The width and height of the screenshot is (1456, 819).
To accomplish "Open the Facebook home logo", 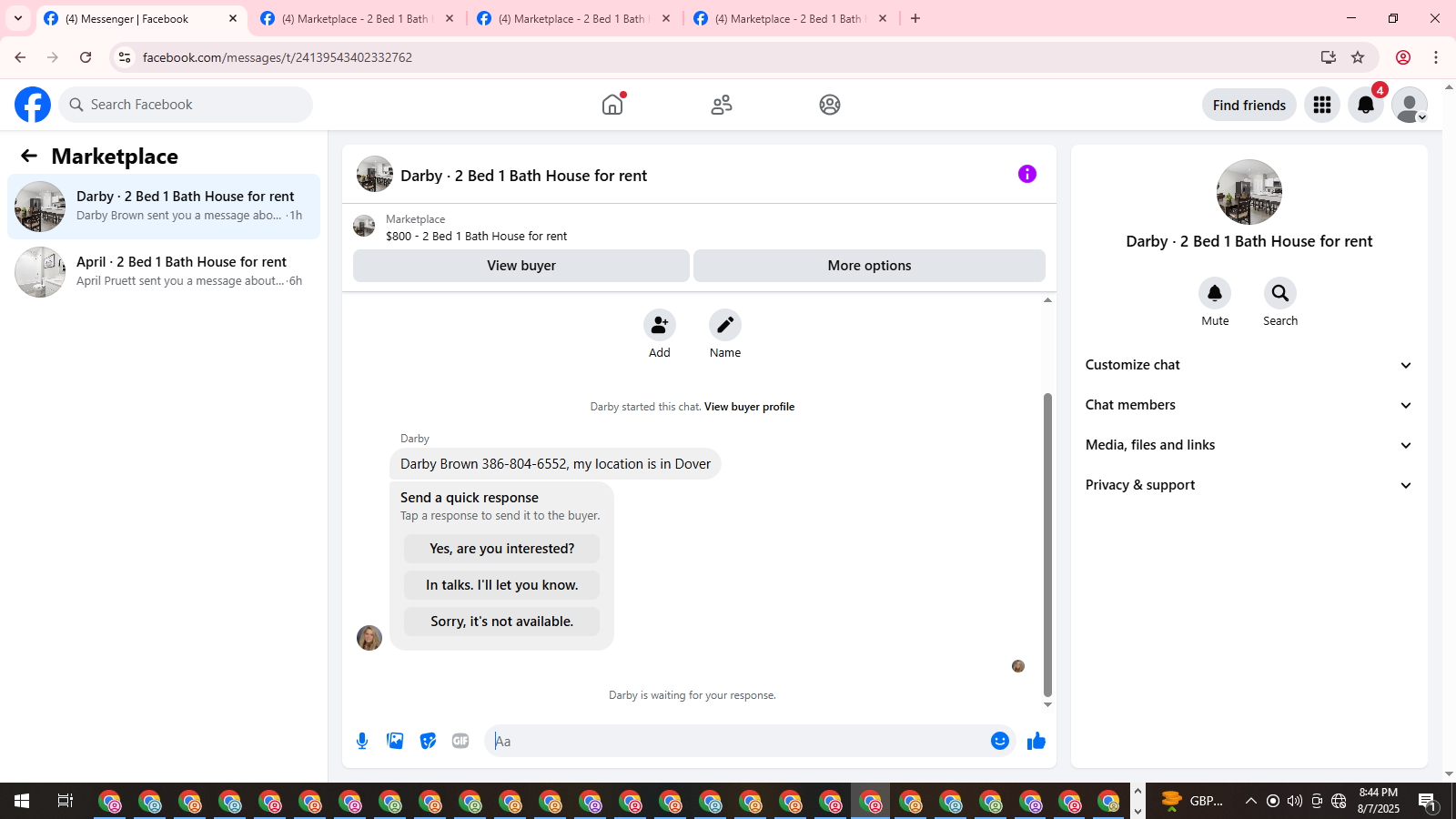I will click(x=33, y=105).
